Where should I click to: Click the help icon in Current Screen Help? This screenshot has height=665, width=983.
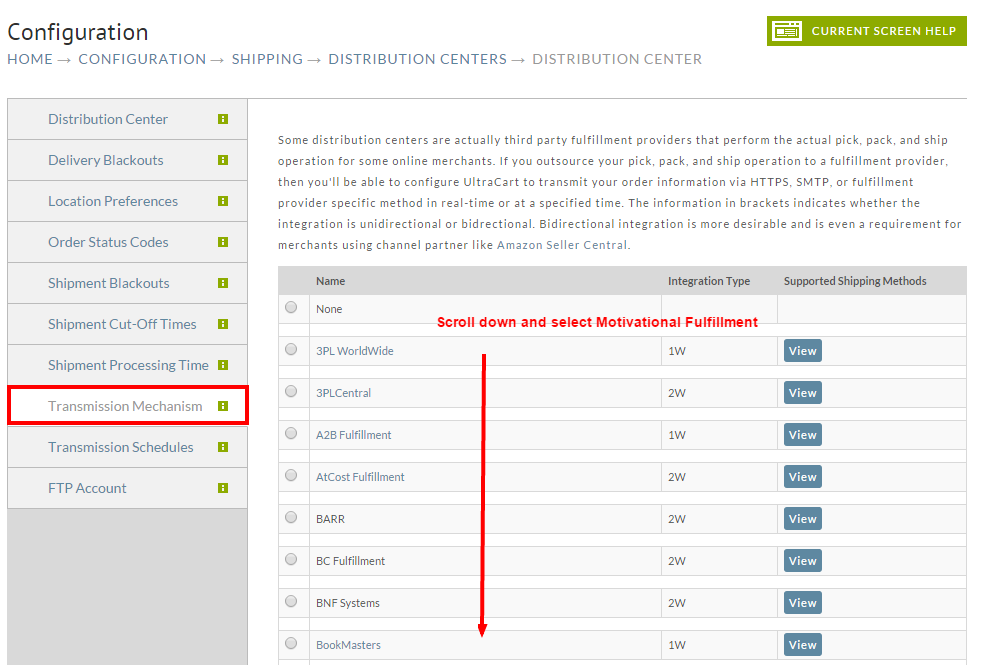[787, 31]
